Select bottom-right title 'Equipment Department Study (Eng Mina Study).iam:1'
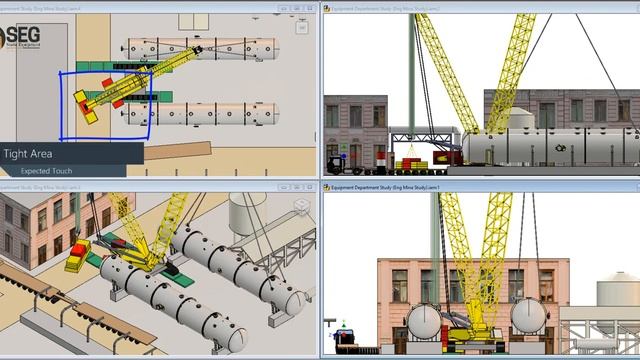This screenshot has width=640, height=360. coord(385,188)
